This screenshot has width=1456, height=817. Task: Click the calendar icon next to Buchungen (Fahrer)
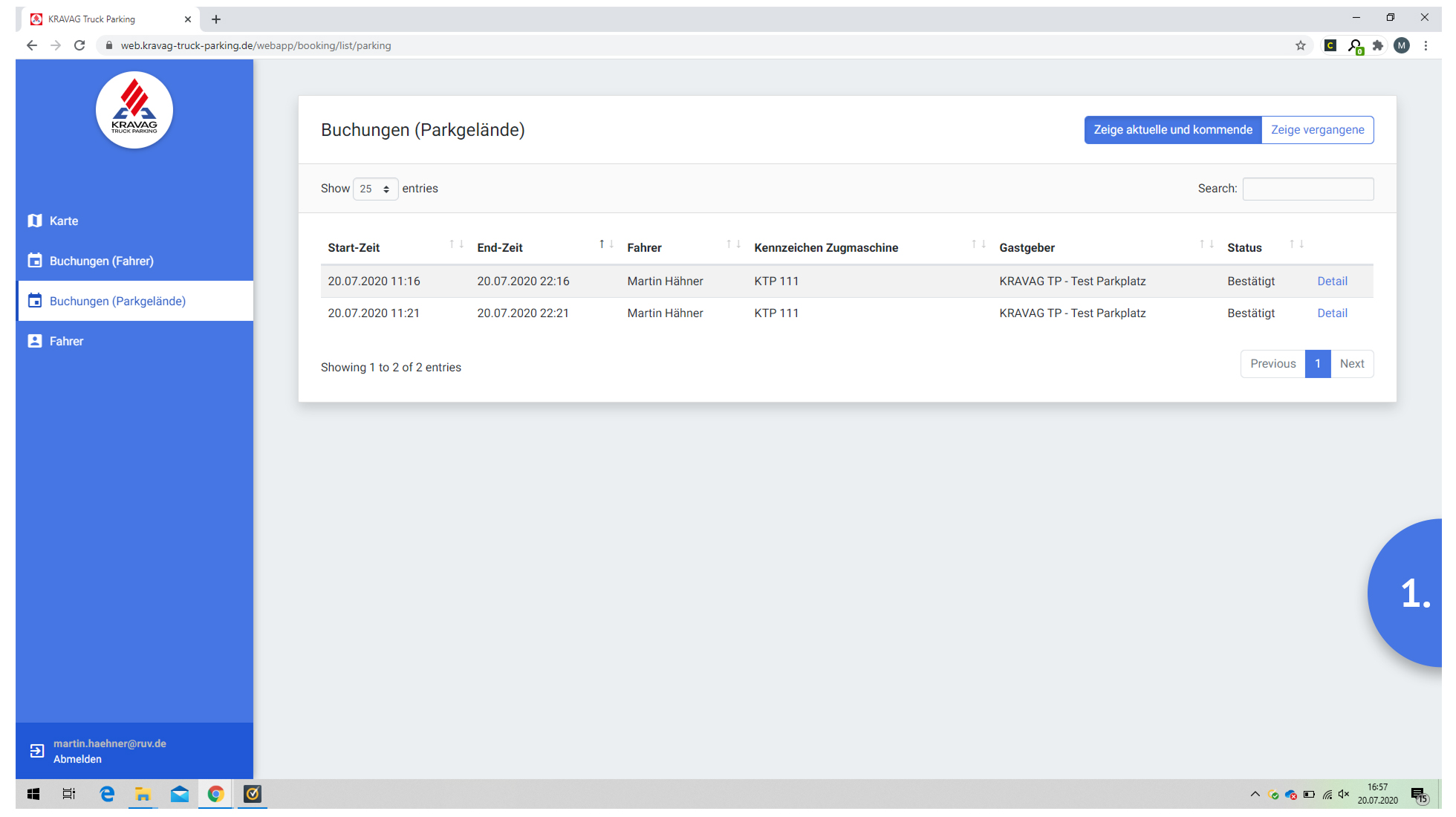pyautogui.click(x=36, y=261)
